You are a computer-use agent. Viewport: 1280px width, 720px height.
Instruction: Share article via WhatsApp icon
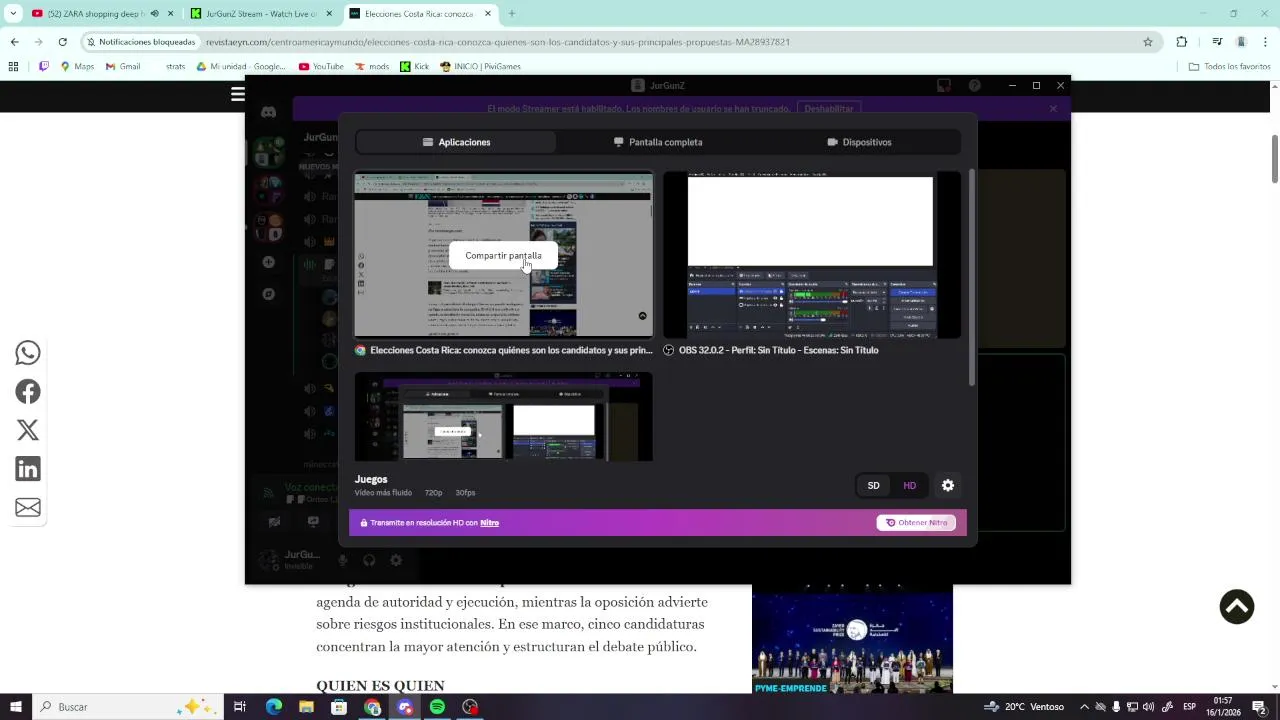[28, 353]
